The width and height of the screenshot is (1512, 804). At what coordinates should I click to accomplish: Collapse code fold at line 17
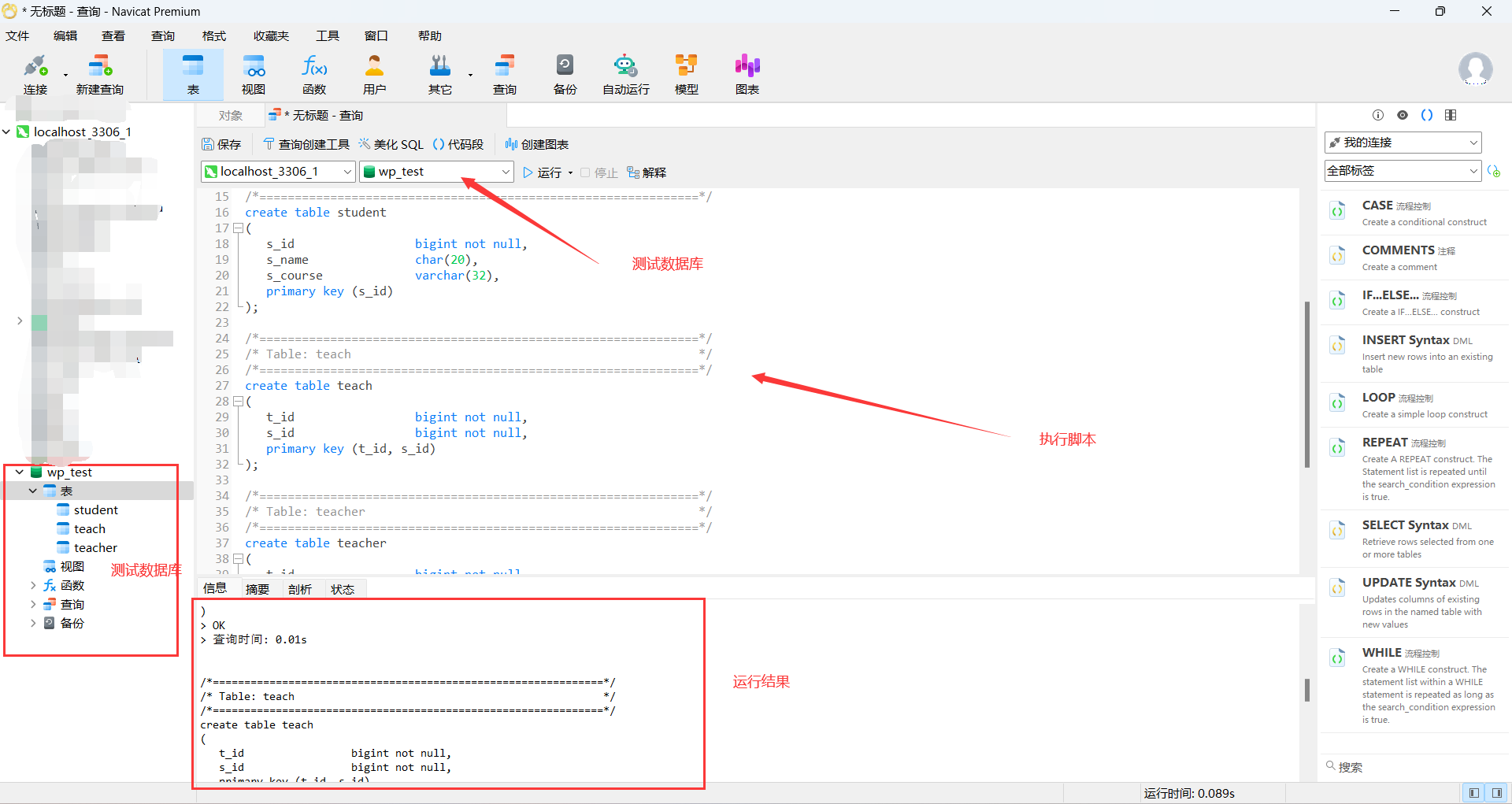click(x=238, y=228)
